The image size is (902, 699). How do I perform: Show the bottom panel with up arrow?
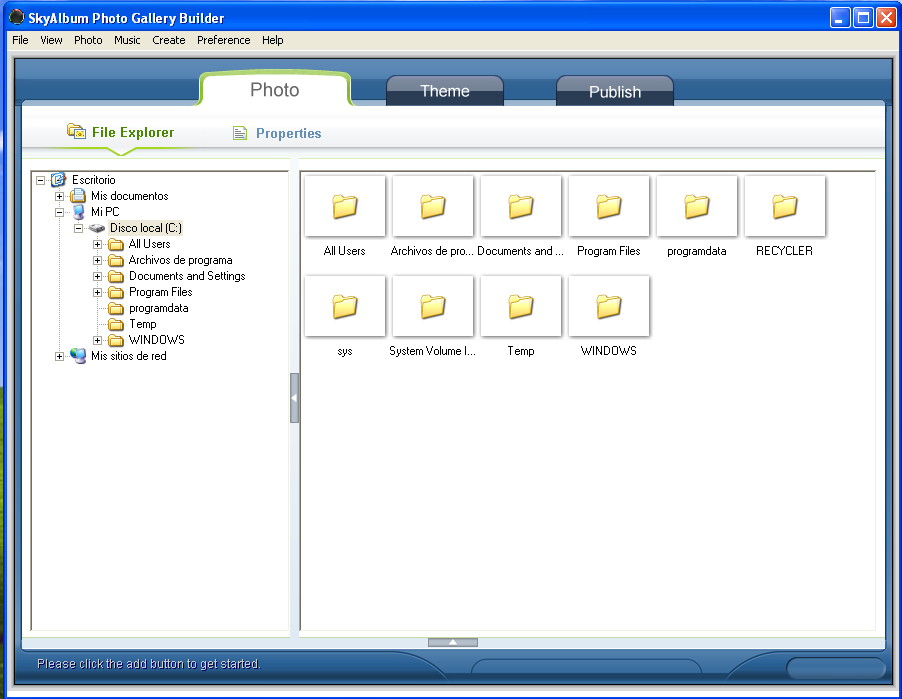[x=453, y=642]
